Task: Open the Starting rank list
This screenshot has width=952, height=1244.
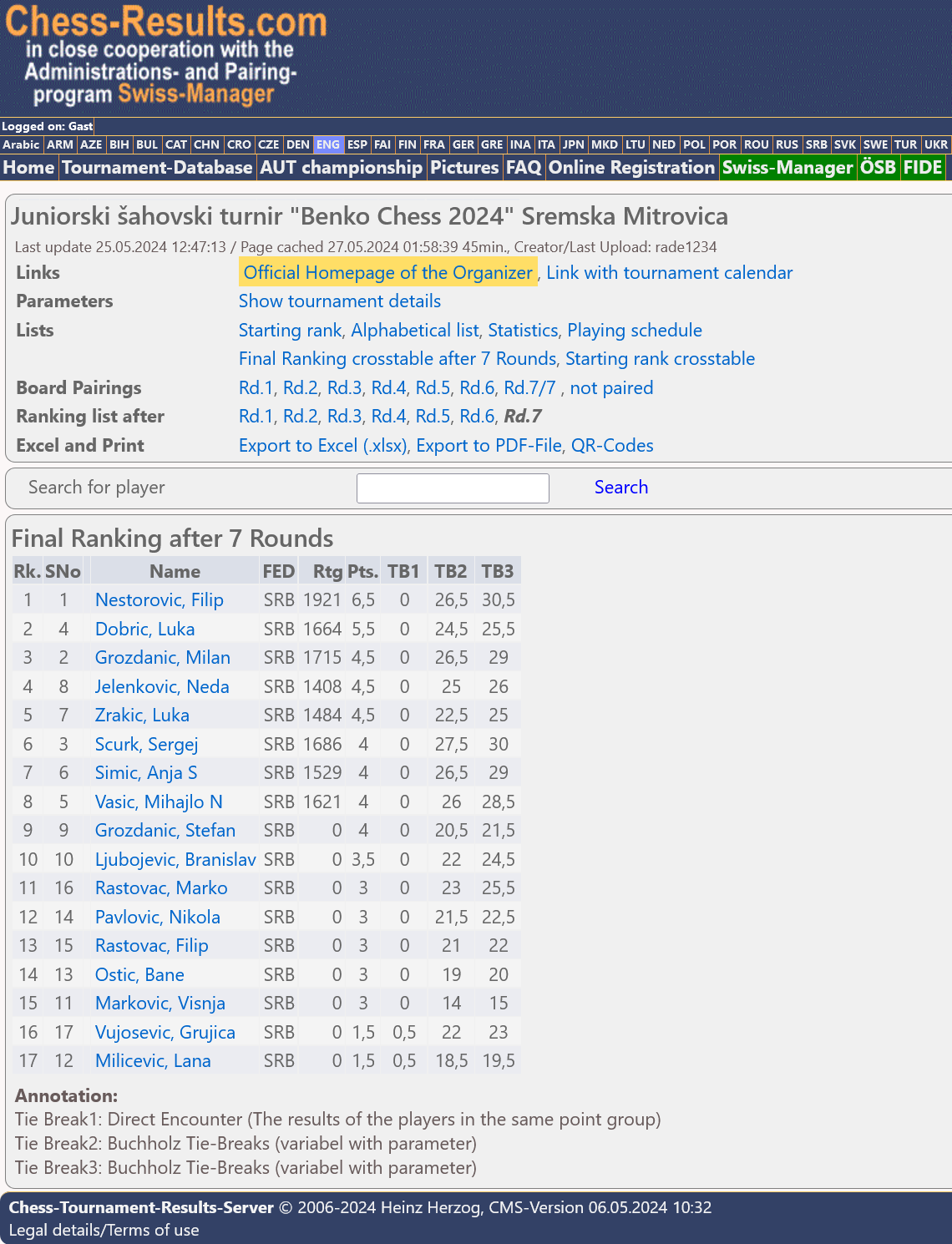Action: click(290, 330)
